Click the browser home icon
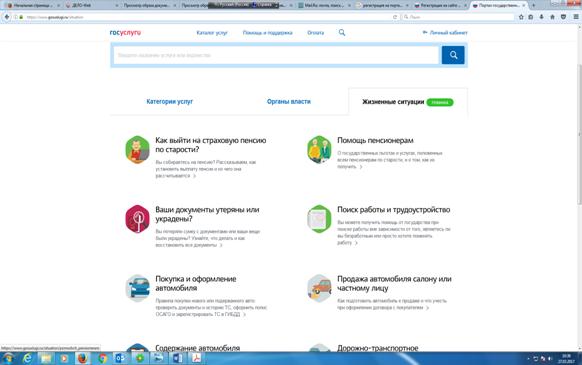 [x=552, y=17]
